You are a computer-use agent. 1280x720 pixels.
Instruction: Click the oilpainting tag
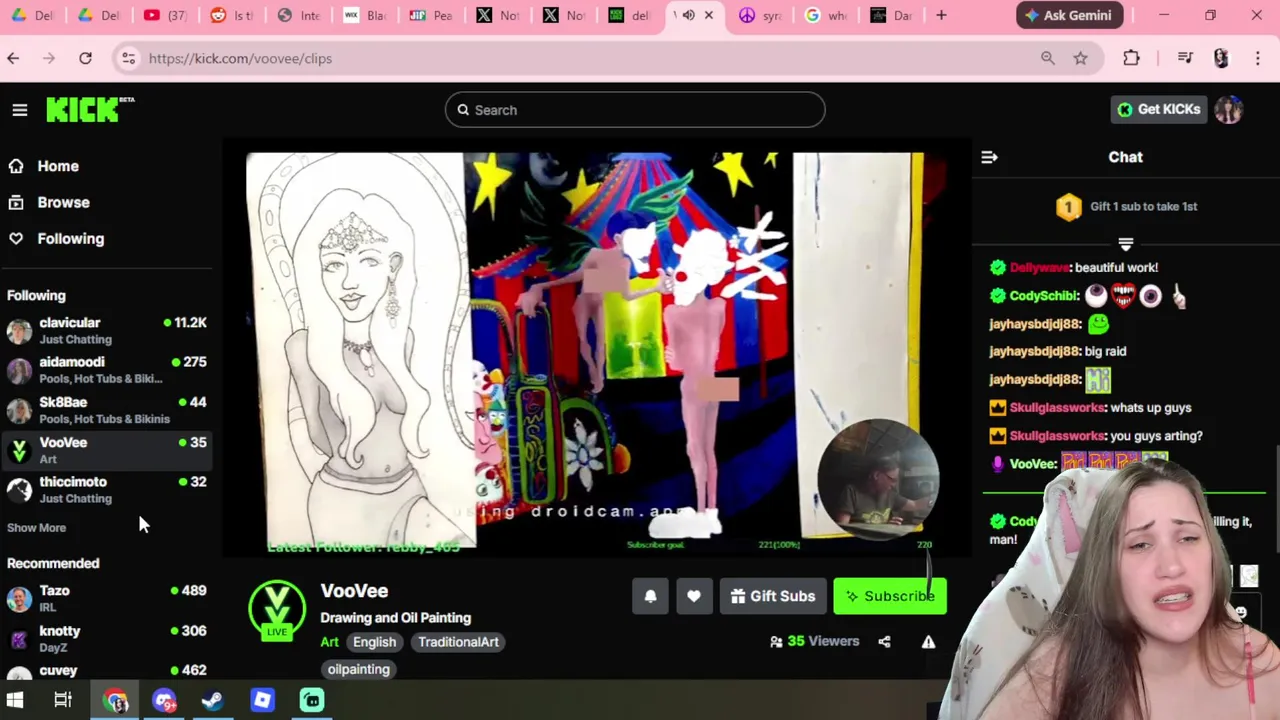point(358,669)
